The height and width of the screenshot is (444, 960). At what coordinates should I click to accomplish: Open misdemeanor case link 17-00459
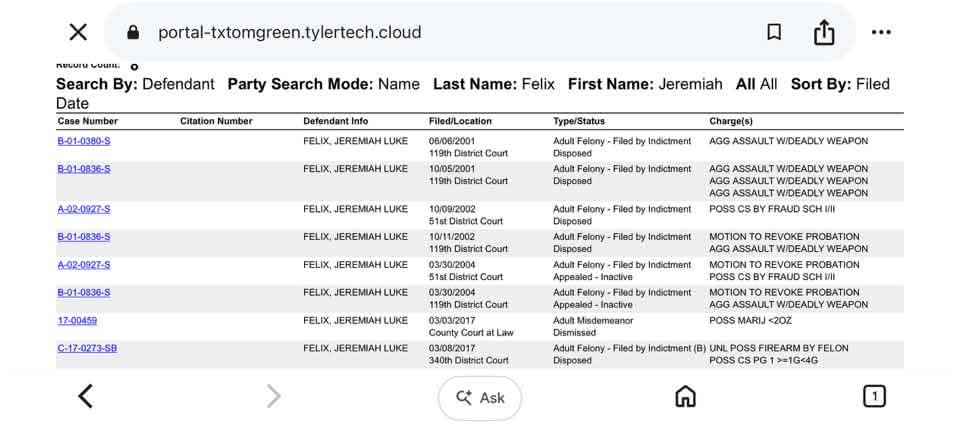[77, 321]
